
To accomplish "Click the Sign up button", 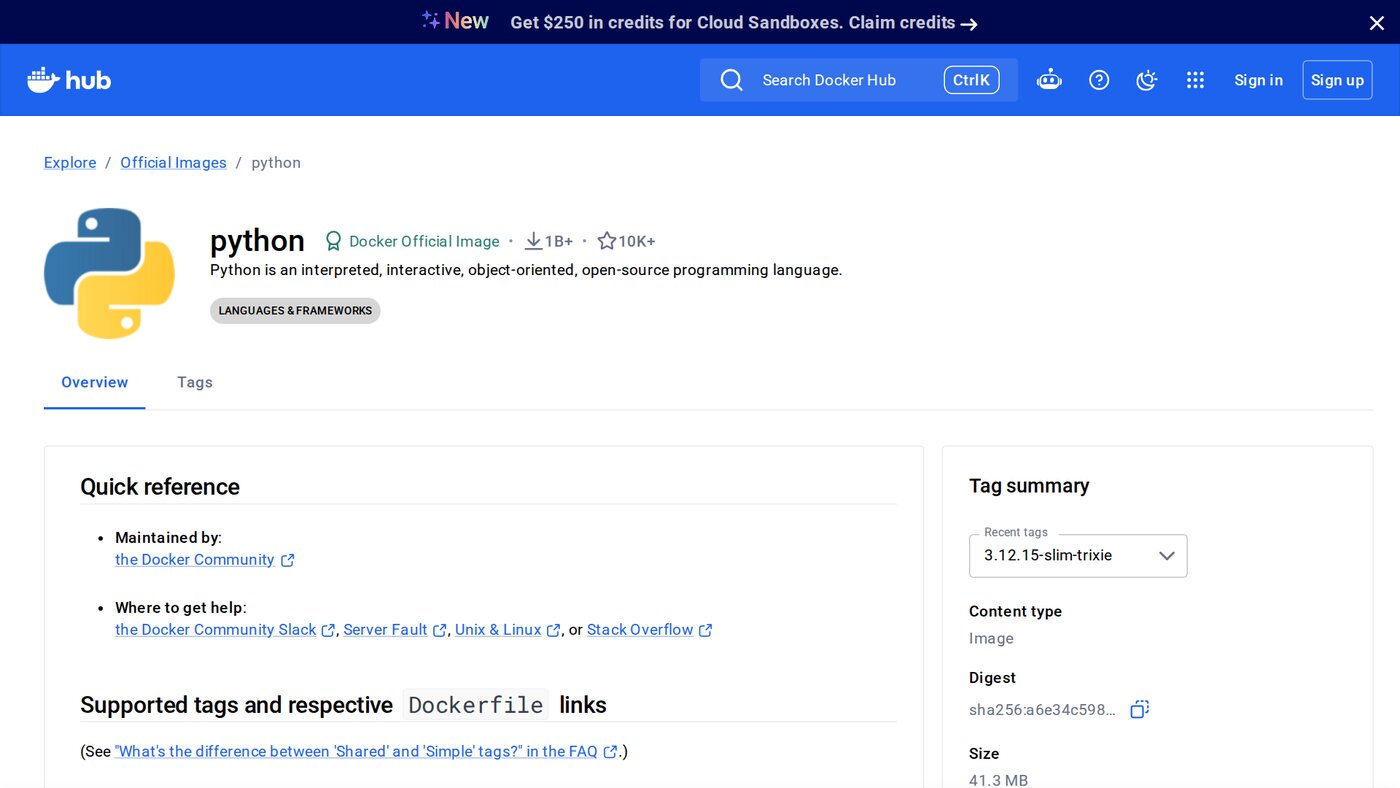I will [1337, 80].
